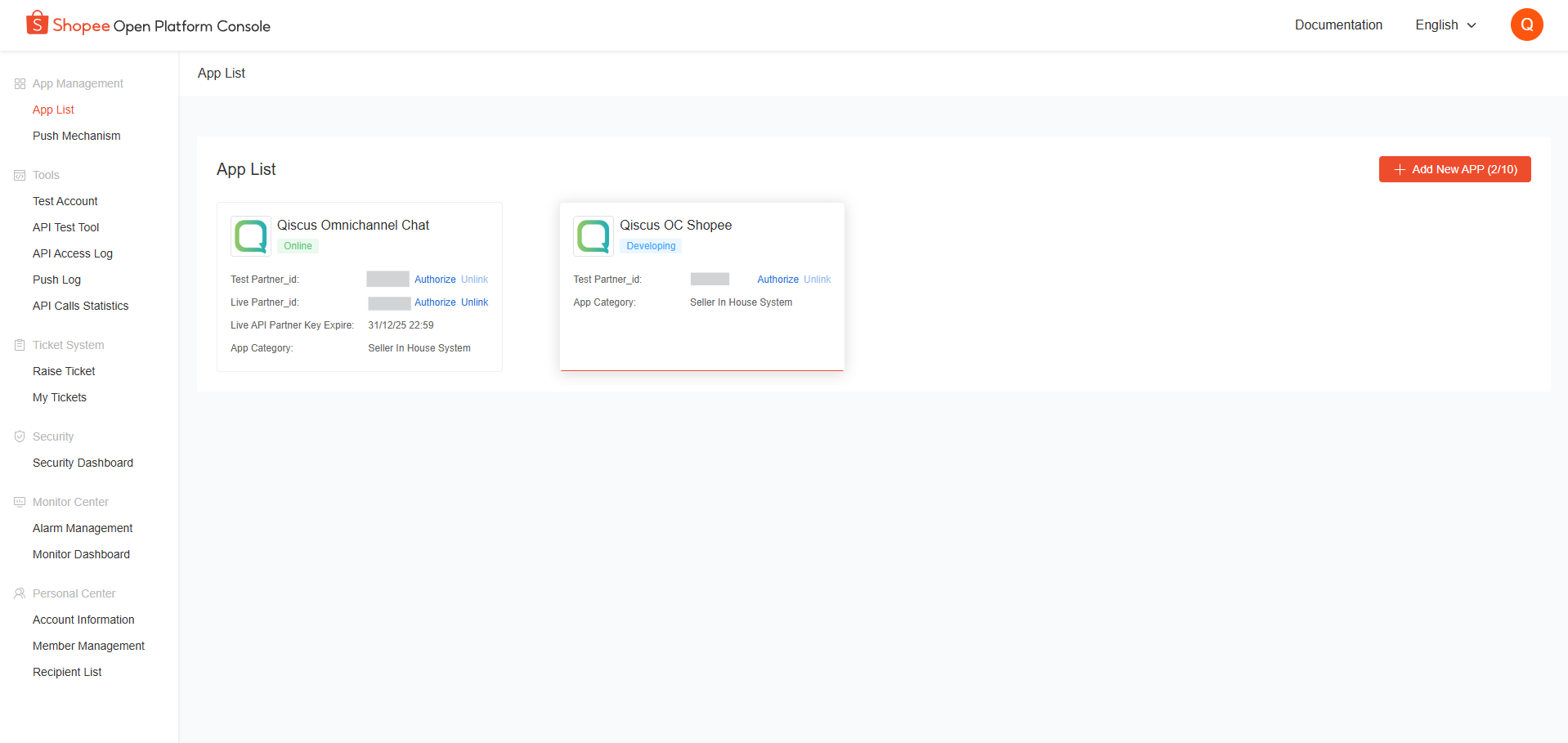Click the Security shield icon
1568x743 pixels.
[20, 437]
